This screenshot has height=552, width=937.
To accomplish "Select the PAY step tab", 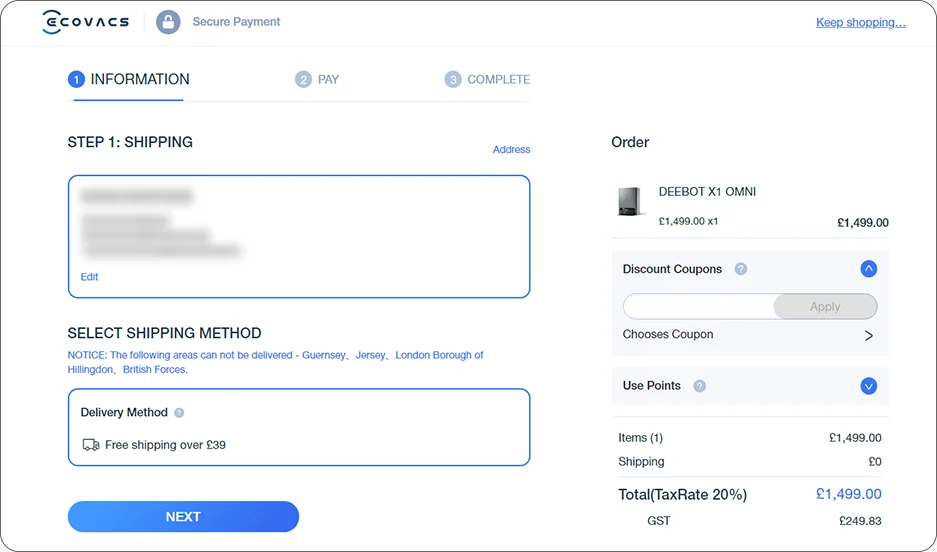I will click(x=317, y=79).
